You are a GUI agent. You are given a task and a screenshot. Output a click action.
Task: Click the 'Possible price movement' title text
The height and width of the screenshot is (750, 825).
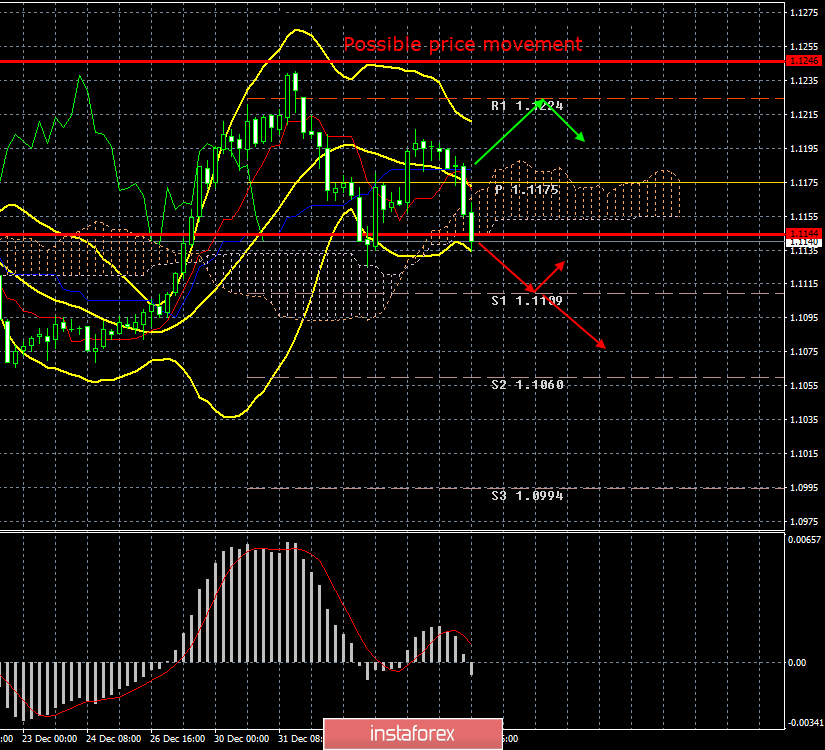click(x=462, y=44)
